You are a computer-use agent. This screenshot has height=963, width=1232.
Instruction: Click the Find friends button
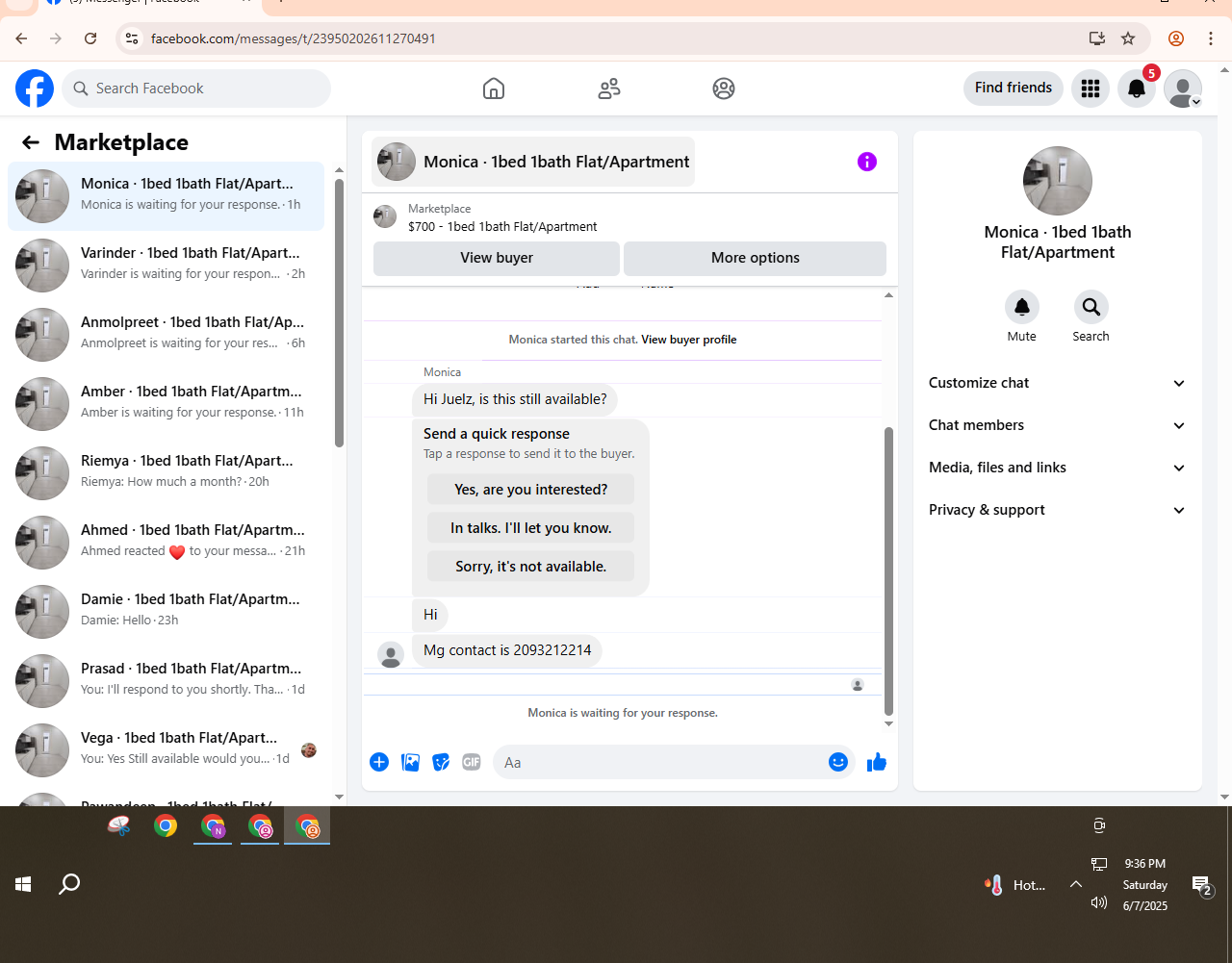click(x=1014, y=88)
